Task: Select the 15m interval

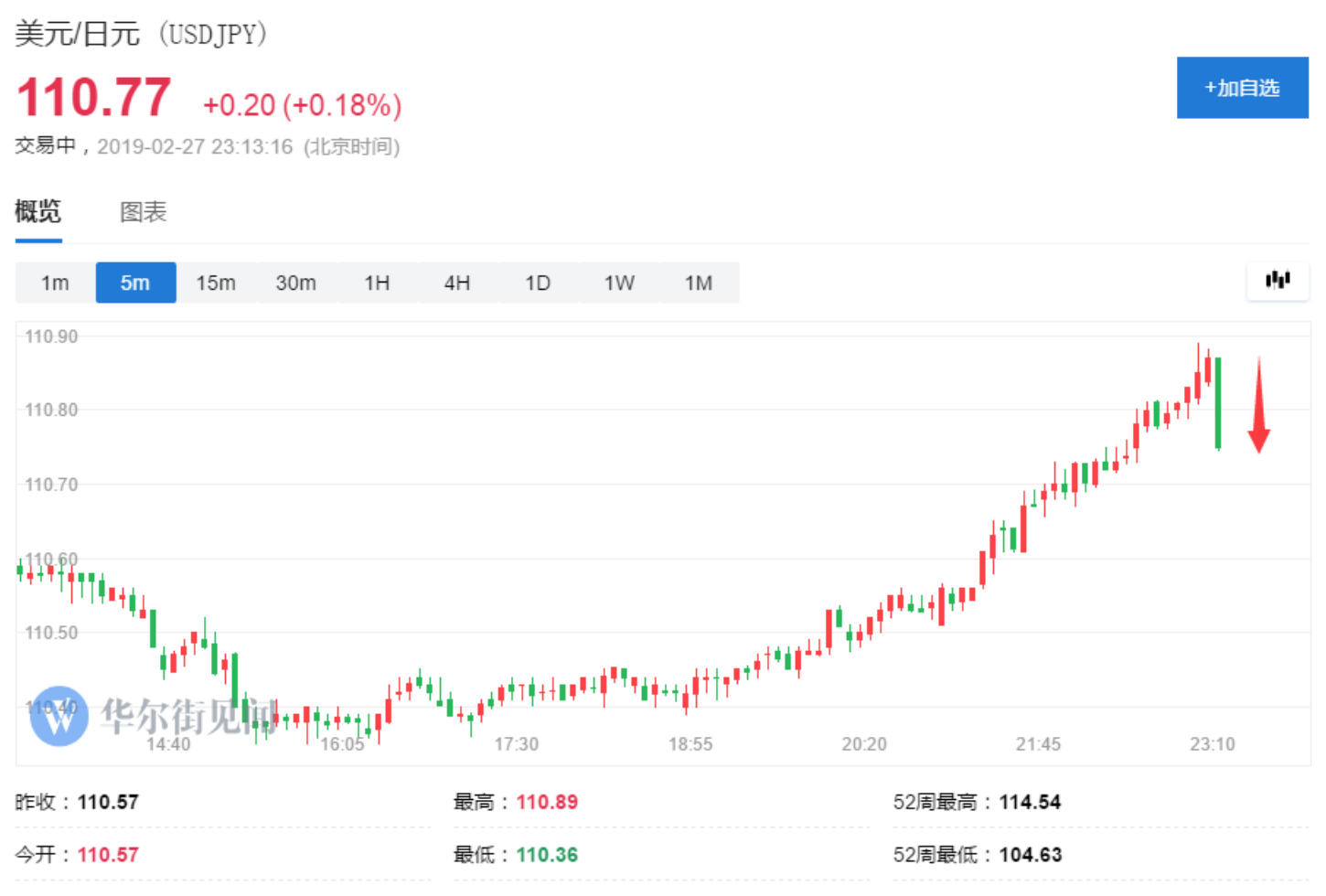Action: (x=216, y=283)
